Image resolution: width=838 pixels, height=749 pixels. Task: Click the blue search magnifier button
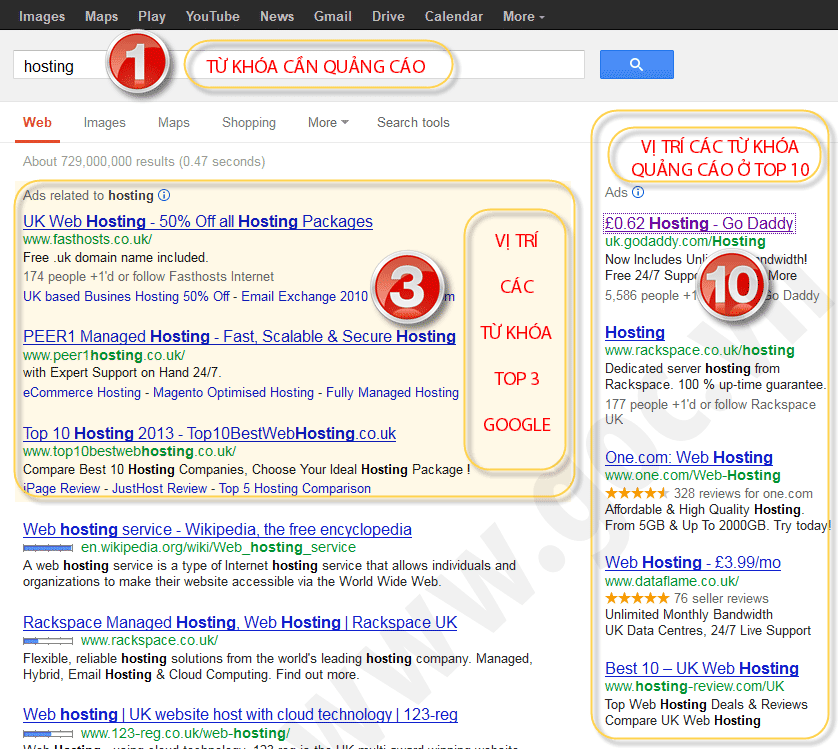(637, 65)
